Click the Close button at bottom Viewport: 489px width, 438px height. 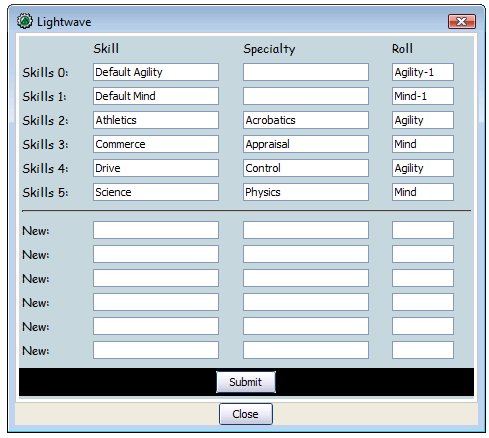coord(246,414)
